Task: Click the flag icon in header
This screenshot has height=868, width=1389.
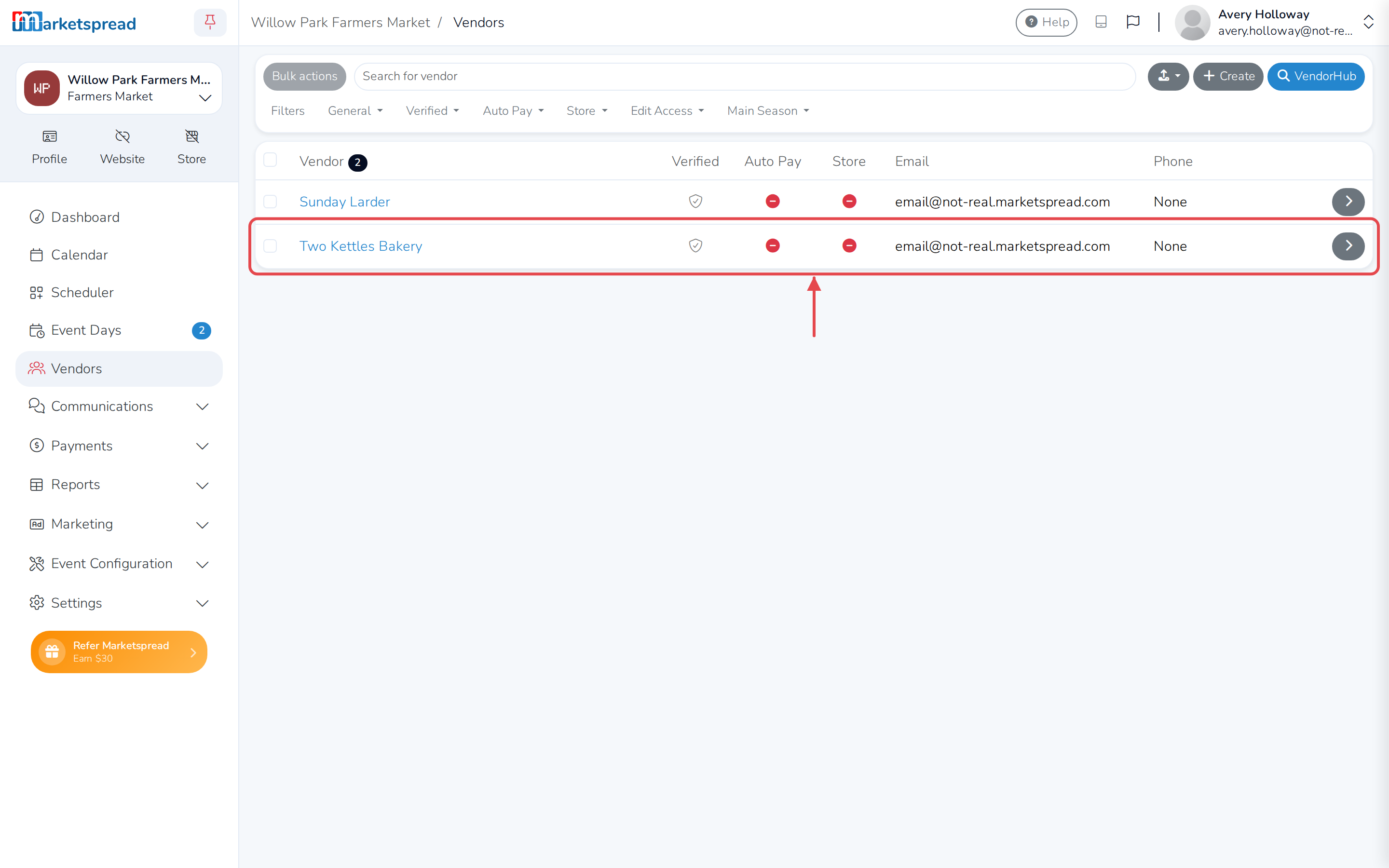Action: coord(1132,22)
